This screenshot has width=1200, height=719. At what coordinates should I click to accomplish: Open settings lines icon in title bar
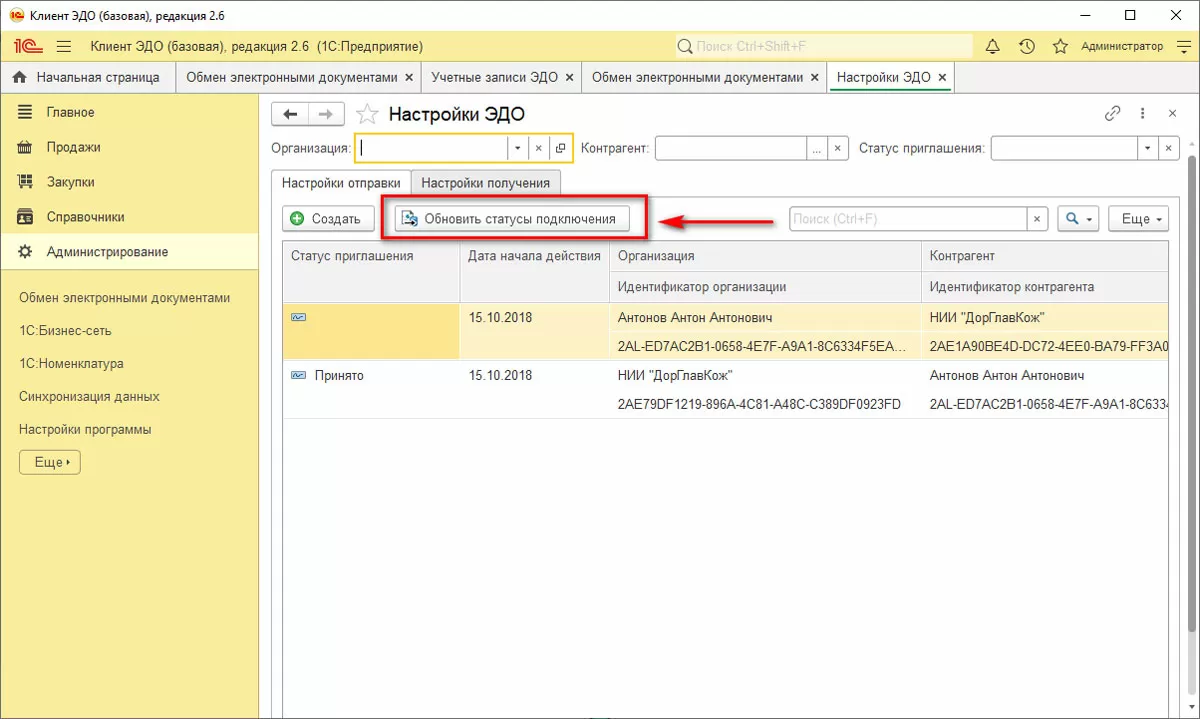click(x=1183, y=47)
